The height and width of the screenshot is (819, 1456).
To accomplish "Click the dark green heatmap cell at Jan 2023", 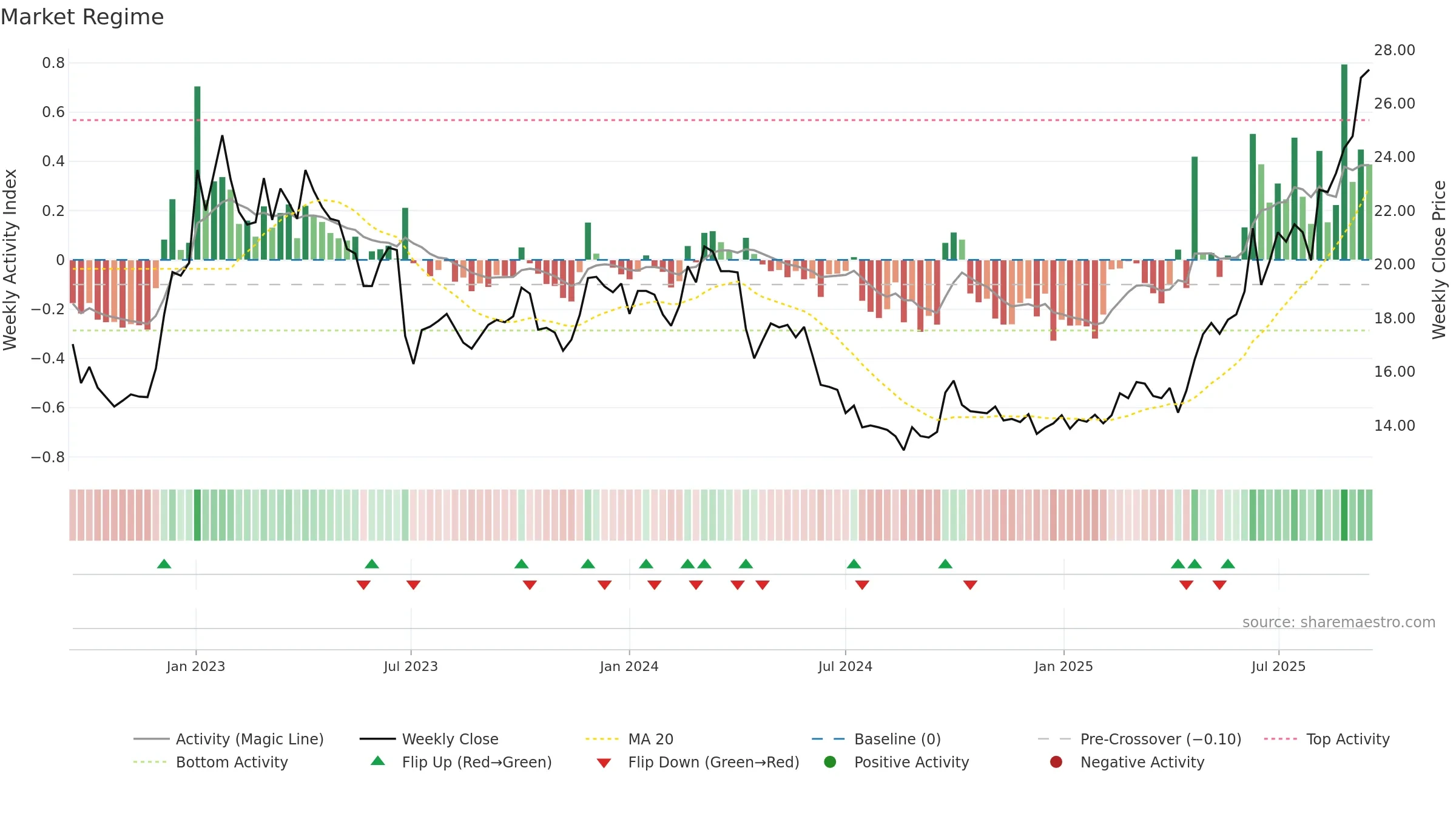I will [197, 515].
